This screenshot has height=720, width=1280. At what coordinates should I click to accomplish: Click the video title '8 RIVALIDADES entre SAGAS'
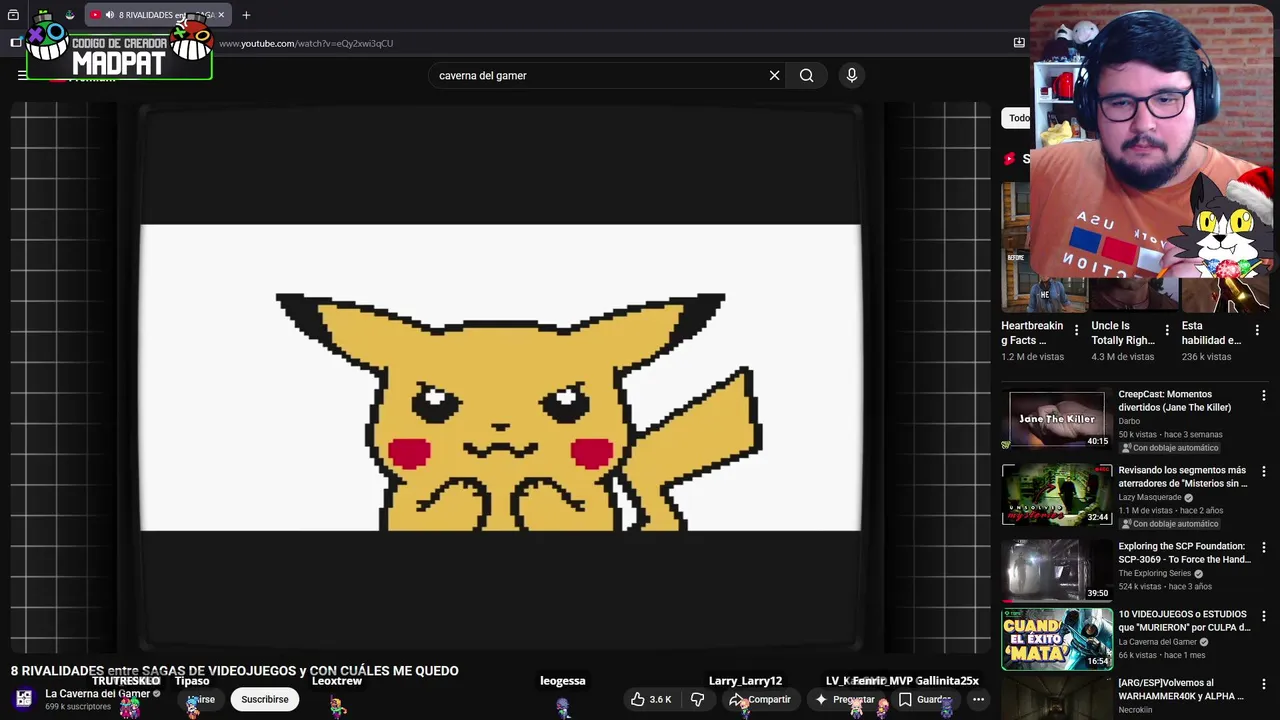click(234, 671)
